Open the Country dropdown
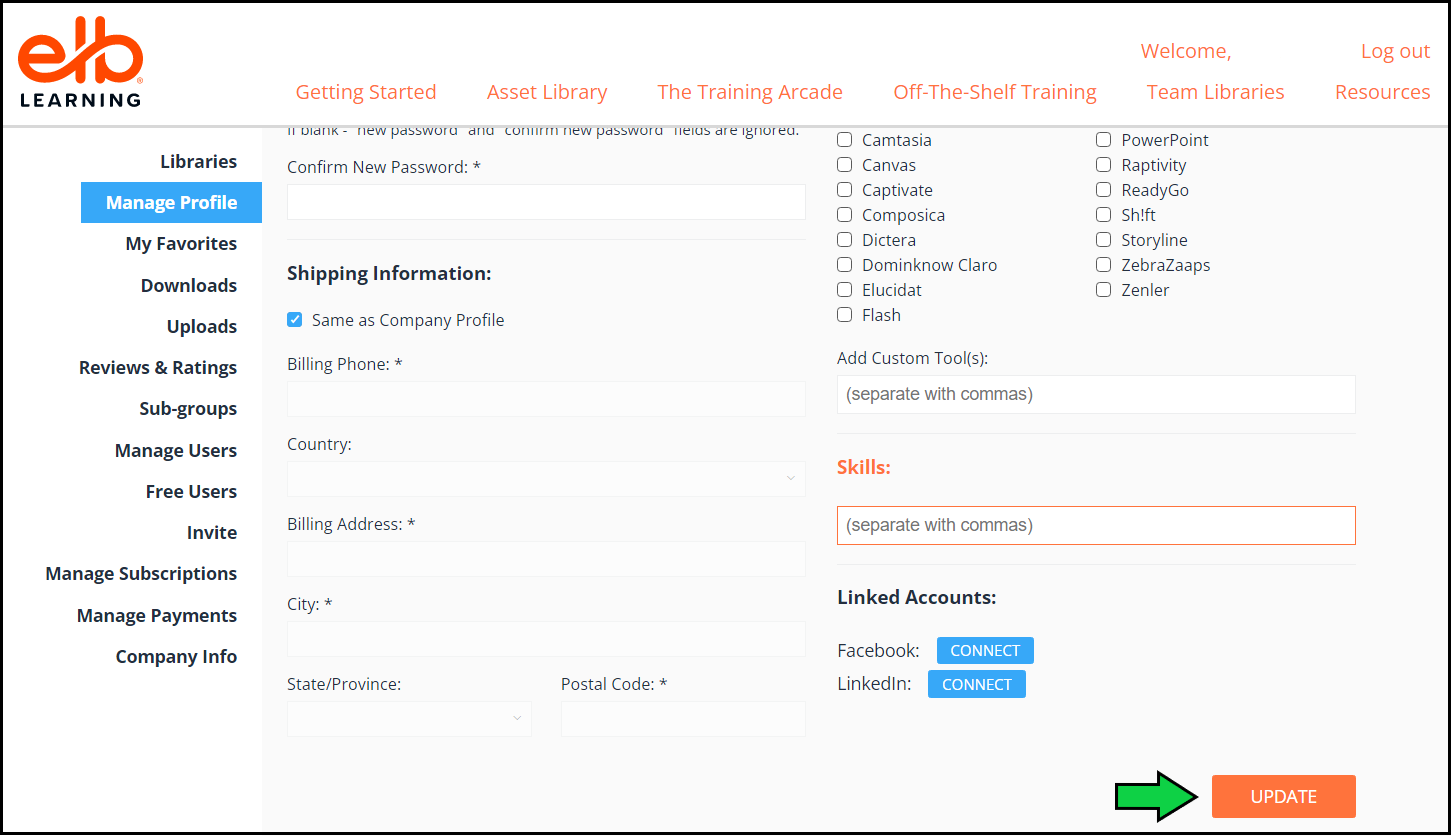Screen dimensions: 1451x836 [x=546, y=479]
